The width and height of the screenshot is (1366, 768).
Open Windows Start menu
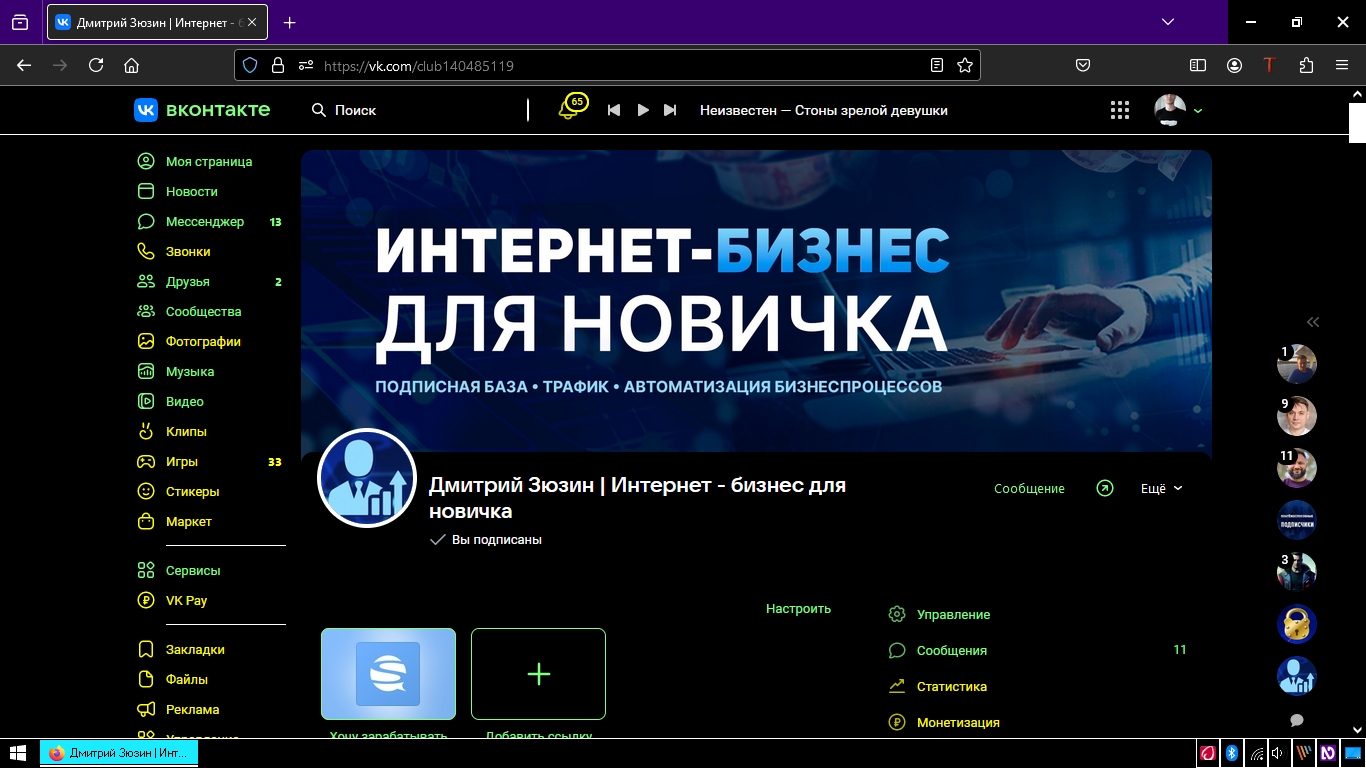pyautogui.click(x=18, y=753)
